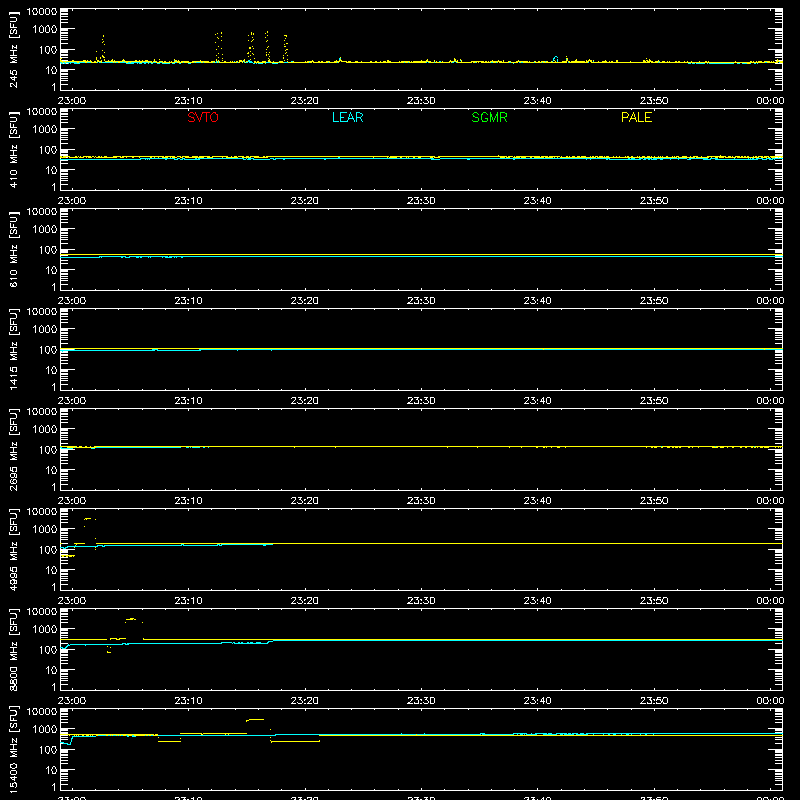Click the yellow raised segment near 23:16 in 15400 MHz panel
The height and width of the screenshot is (800, 800).
[x=255, y=720]
